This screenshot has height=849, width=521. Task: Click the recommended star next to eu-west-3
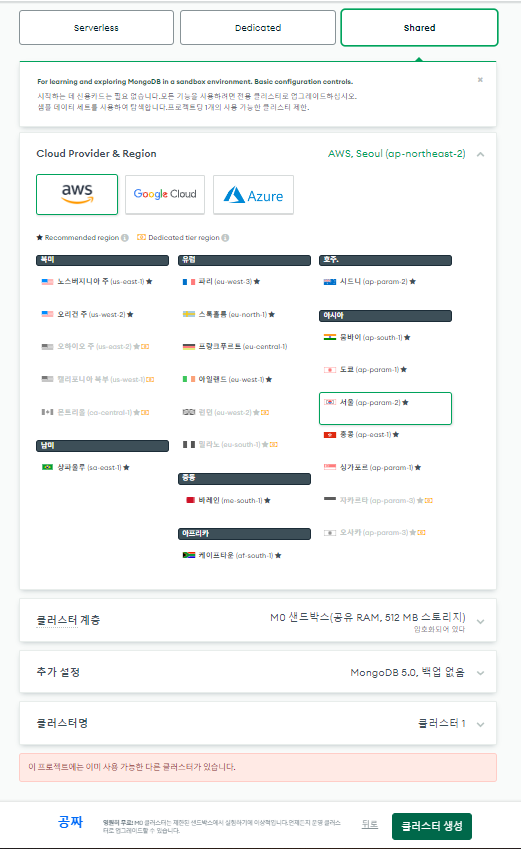[257, 282]
